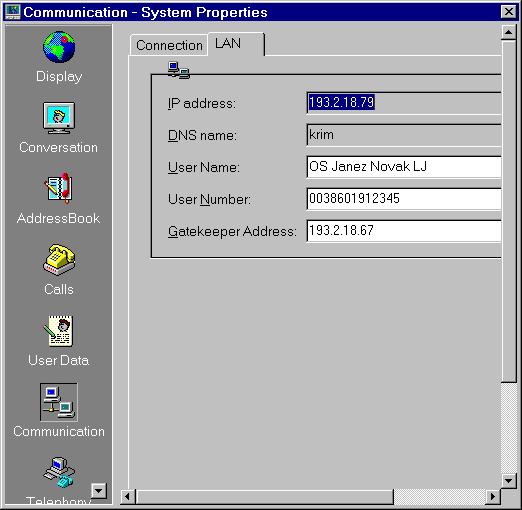The height and width of the screenshot is (510, 522).
Task: Open the User Data notepad icon
Action: pos(59,331)
